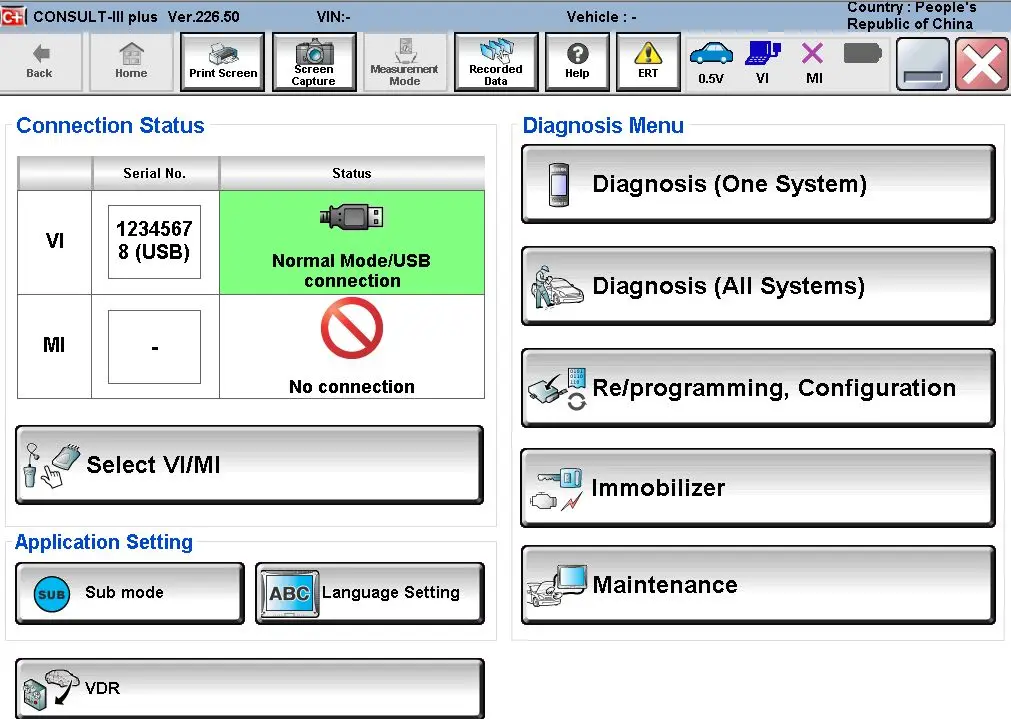Open the Maintenance menu
The height and width of the screenshot is (719, 1011).
(x=757, y=585)
